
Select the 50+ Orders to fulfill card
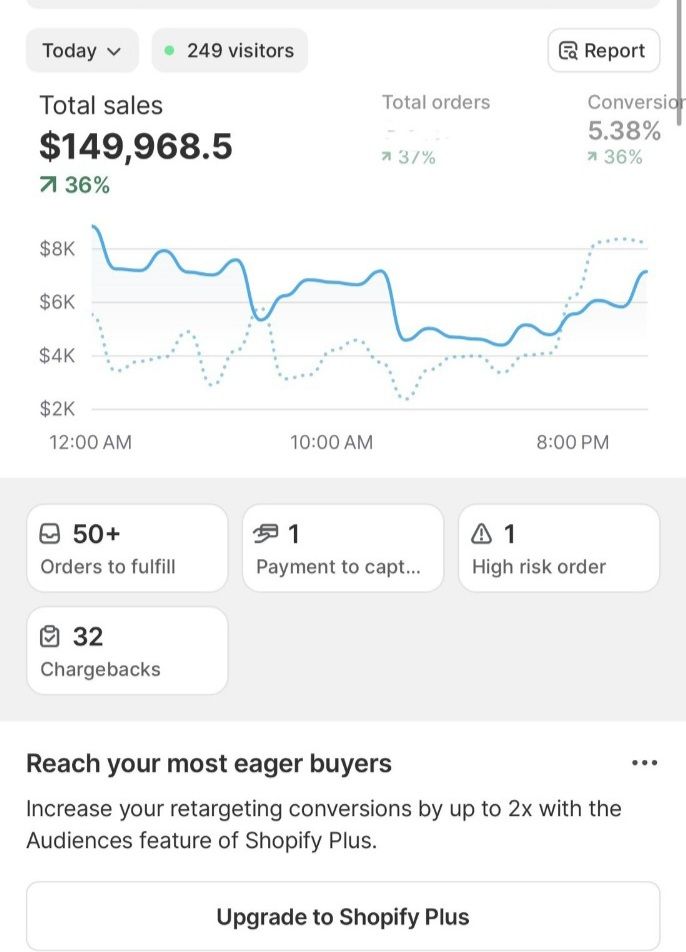127,548
